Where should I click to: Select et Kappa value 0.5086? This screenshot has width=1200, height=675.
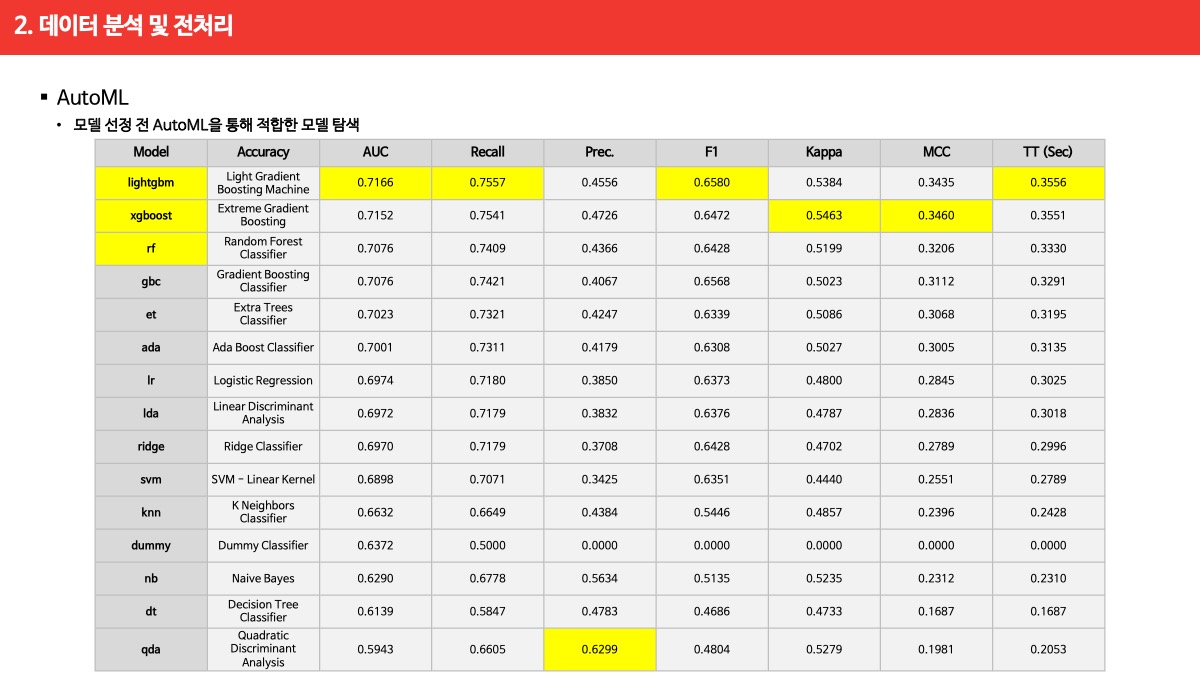(x=823, y=314)
